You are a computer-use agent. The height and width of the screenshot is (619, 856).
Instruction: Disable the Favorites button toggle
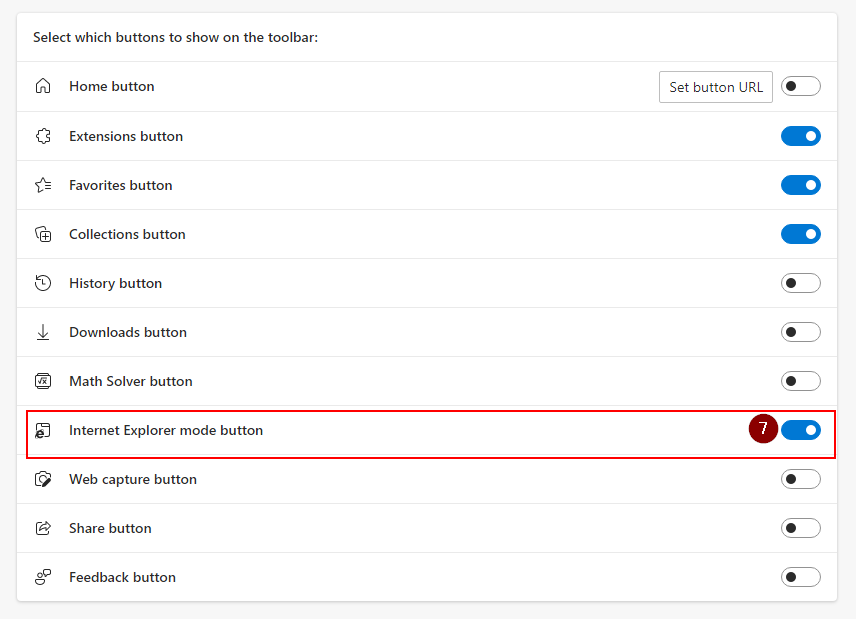pos(800,185)
